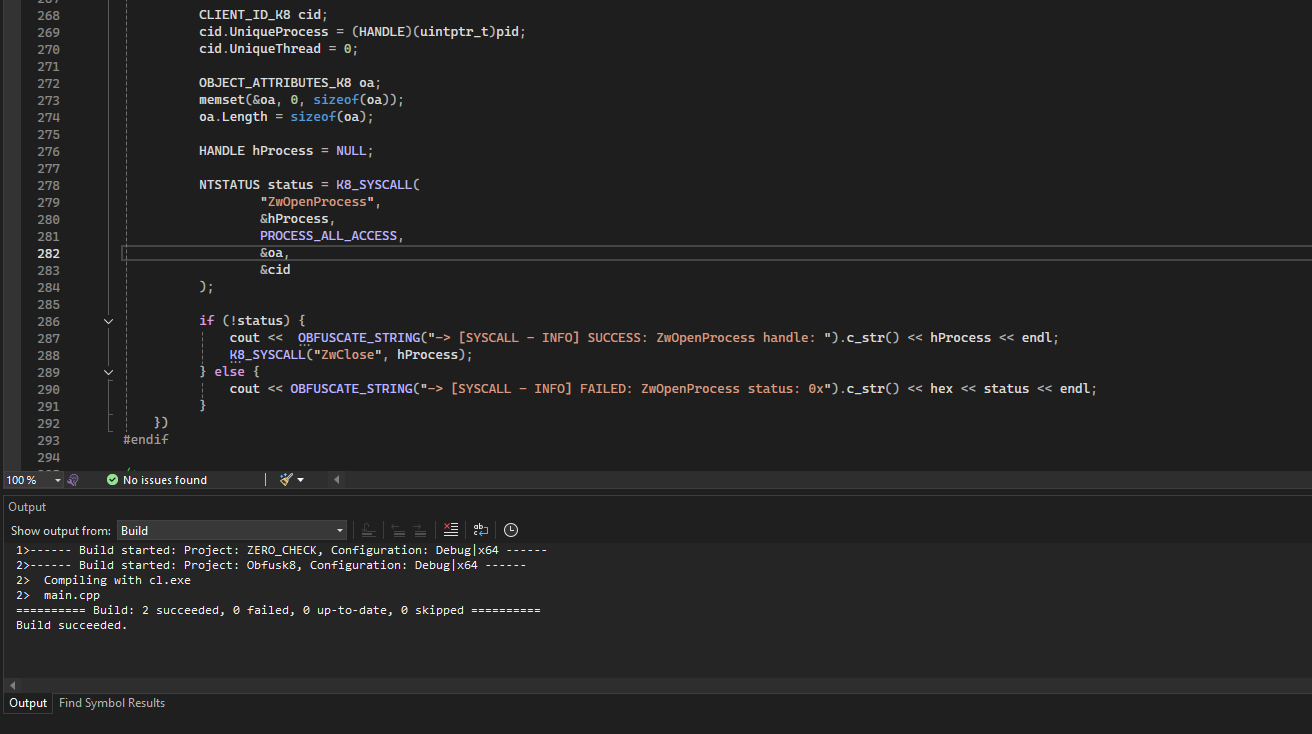
Task: Click the Output panel title
Action: (27, 507)
